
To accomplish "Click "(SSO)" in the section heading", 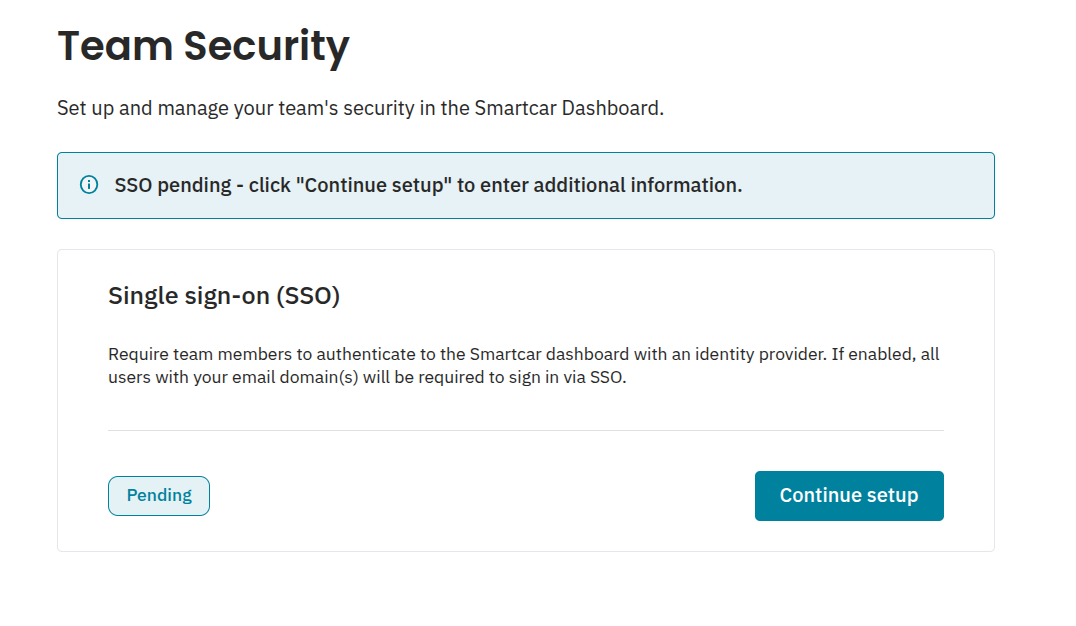I will point(308,296).
